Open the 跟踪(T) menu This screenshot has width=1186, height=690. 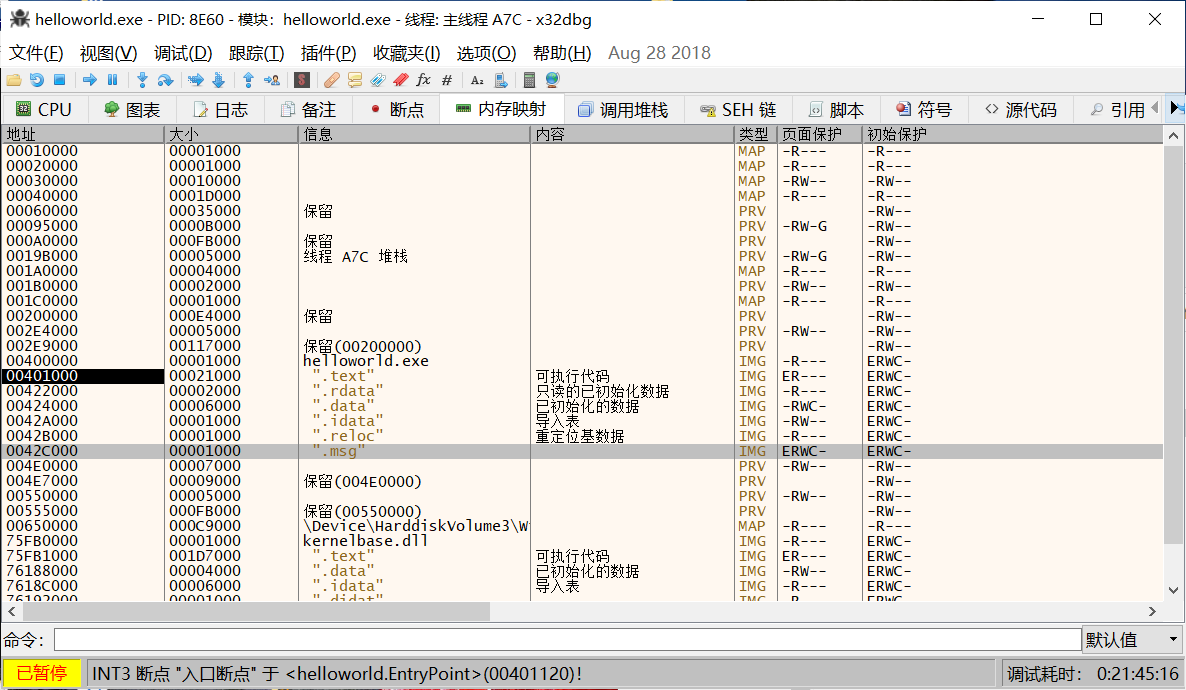[x=256, y=53]
